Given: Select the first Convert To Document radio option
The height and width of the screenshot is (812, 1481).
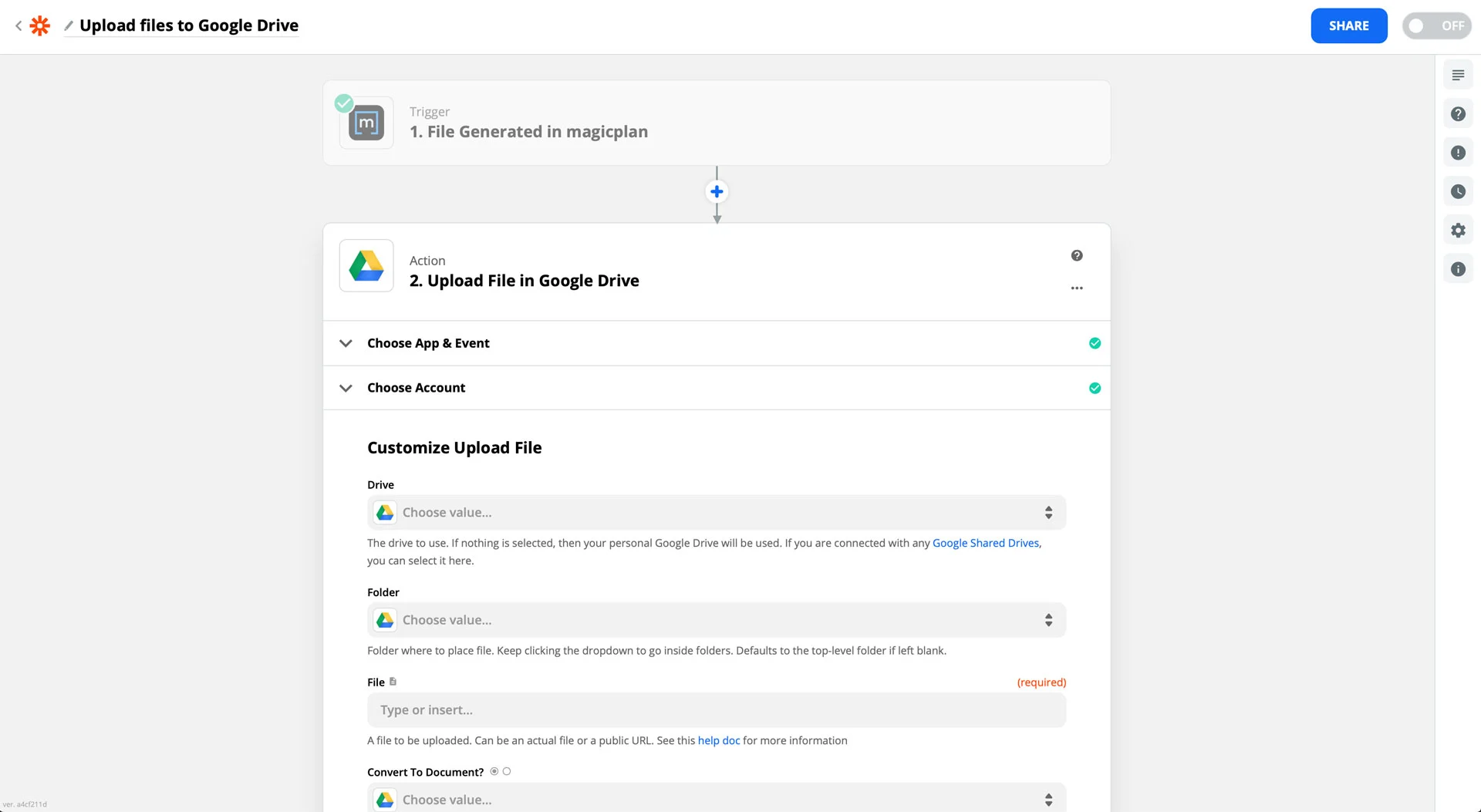Looking at the screenshot, I should point(494,771).
